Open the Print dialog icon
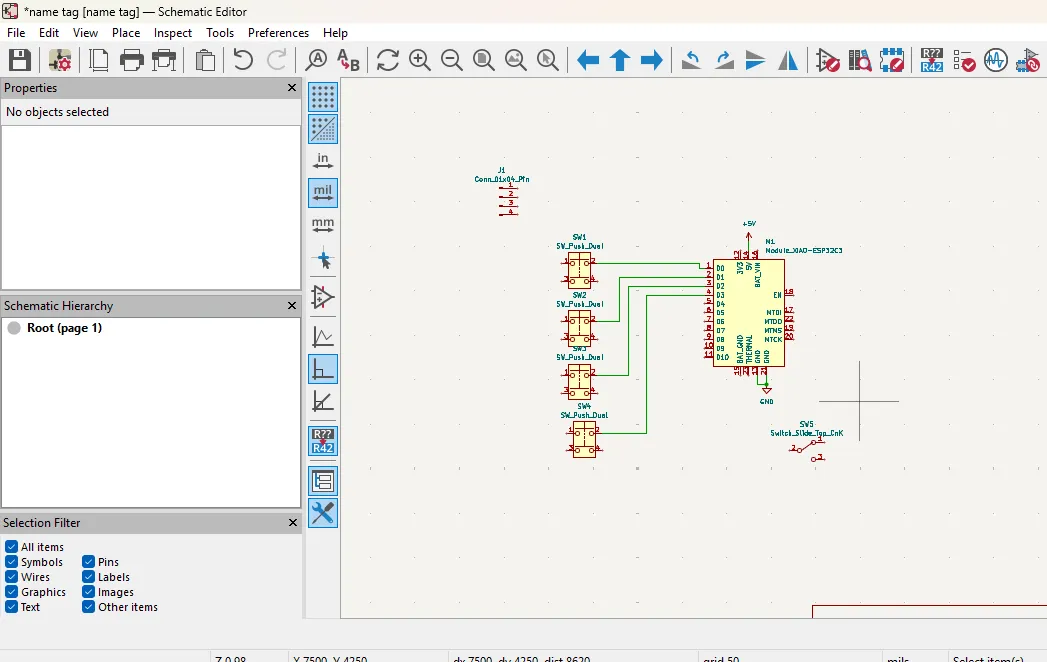Image resolution: width=1047 pixels, height=662 pixels. [x=131, y=60]
